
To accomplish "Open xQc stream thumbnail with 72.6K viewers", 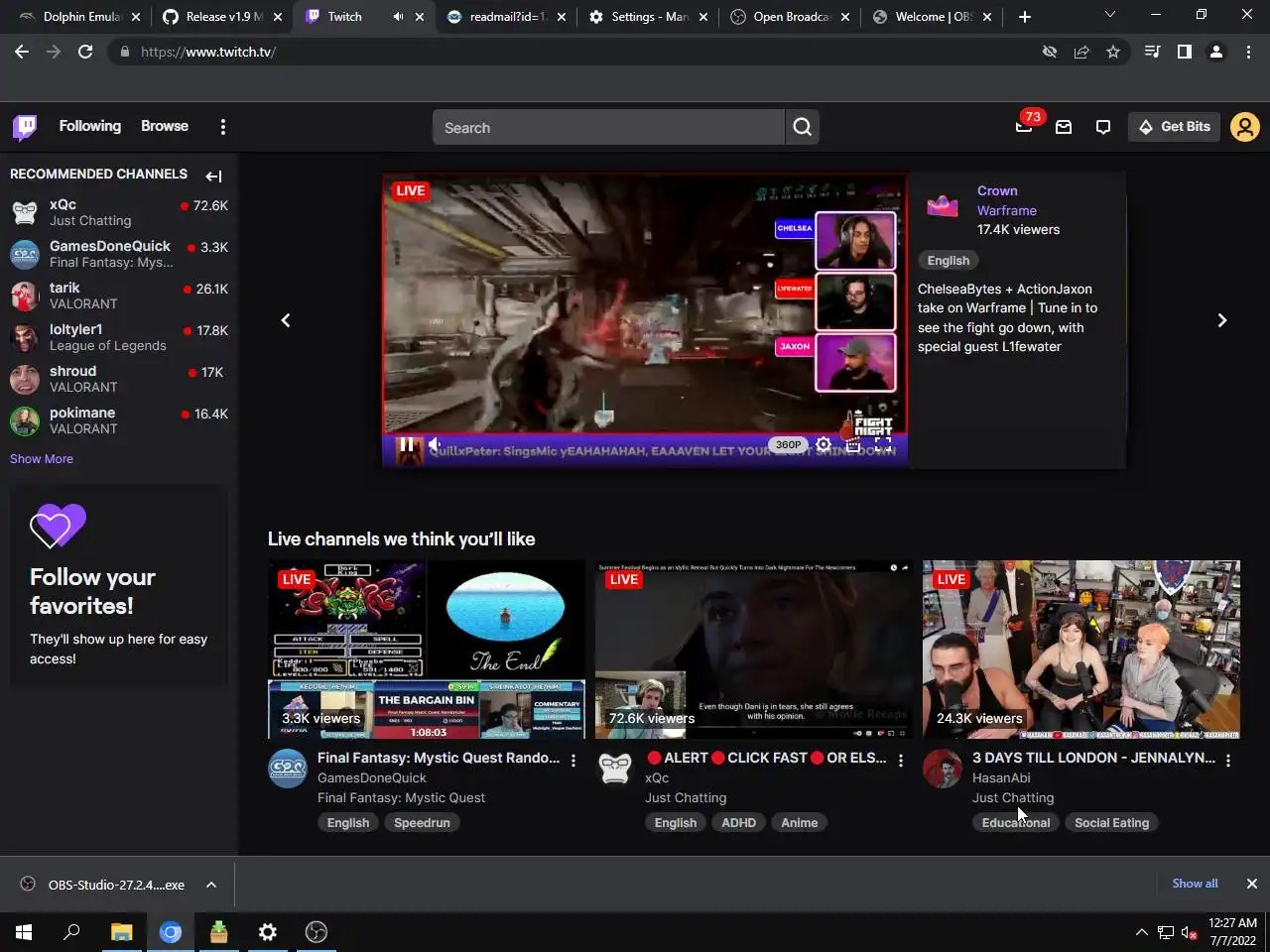I will click(754, 650).
